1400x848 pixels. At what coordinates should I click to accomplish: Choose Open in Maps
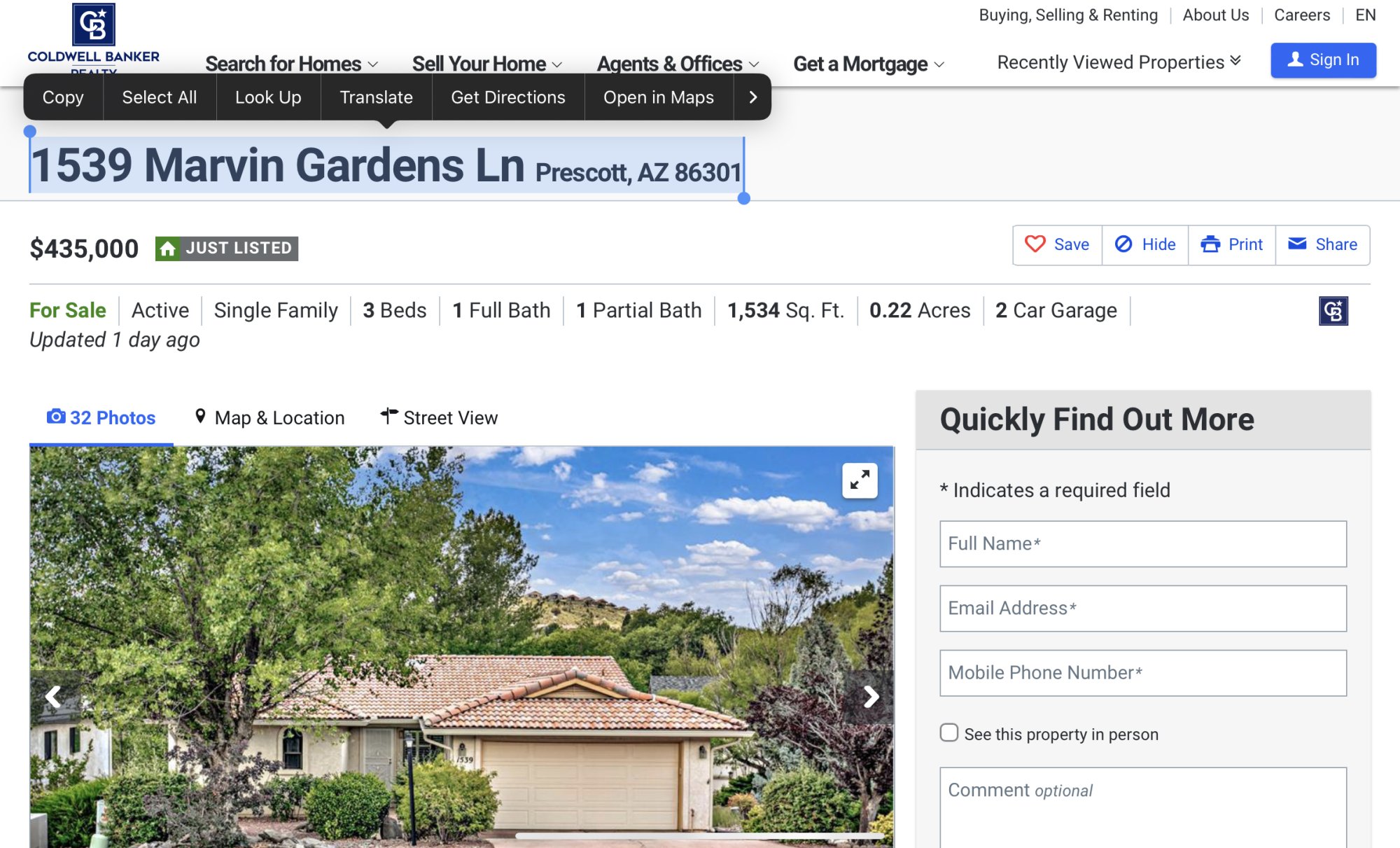coord(659,97)
